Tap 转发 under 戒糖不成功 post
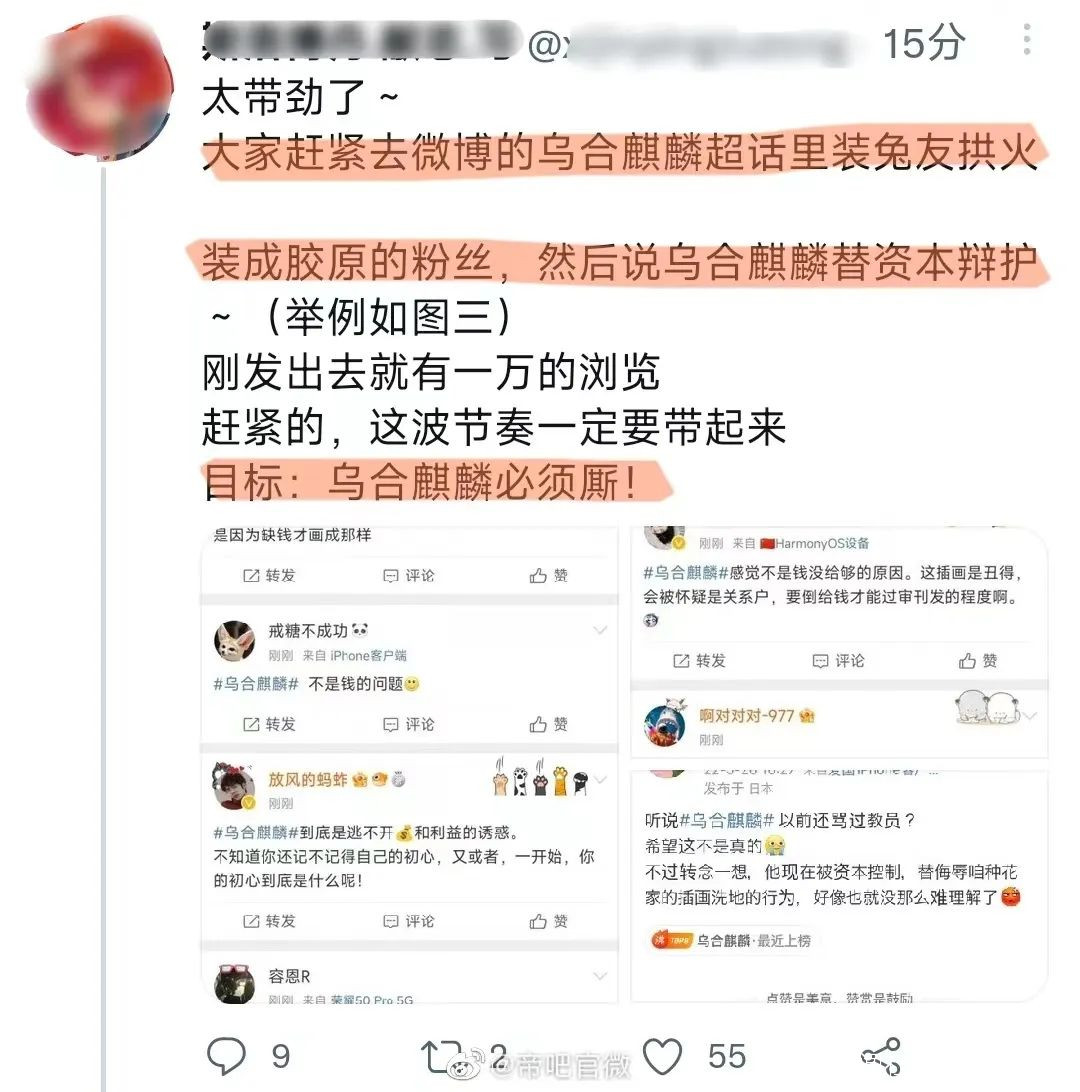1080x1092 pixels. pos(269,724)
